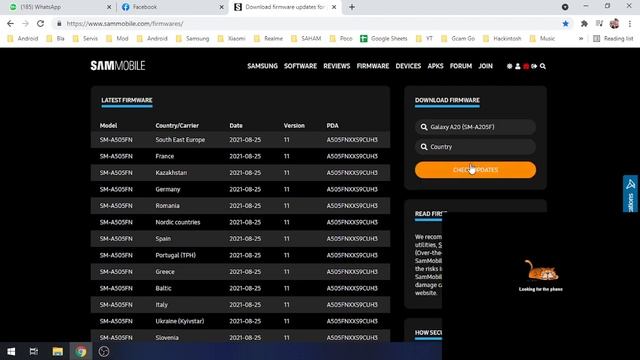Select the South East Europe firmware row
The height and width of the screenshot is (360, 640).
point(240,140)
